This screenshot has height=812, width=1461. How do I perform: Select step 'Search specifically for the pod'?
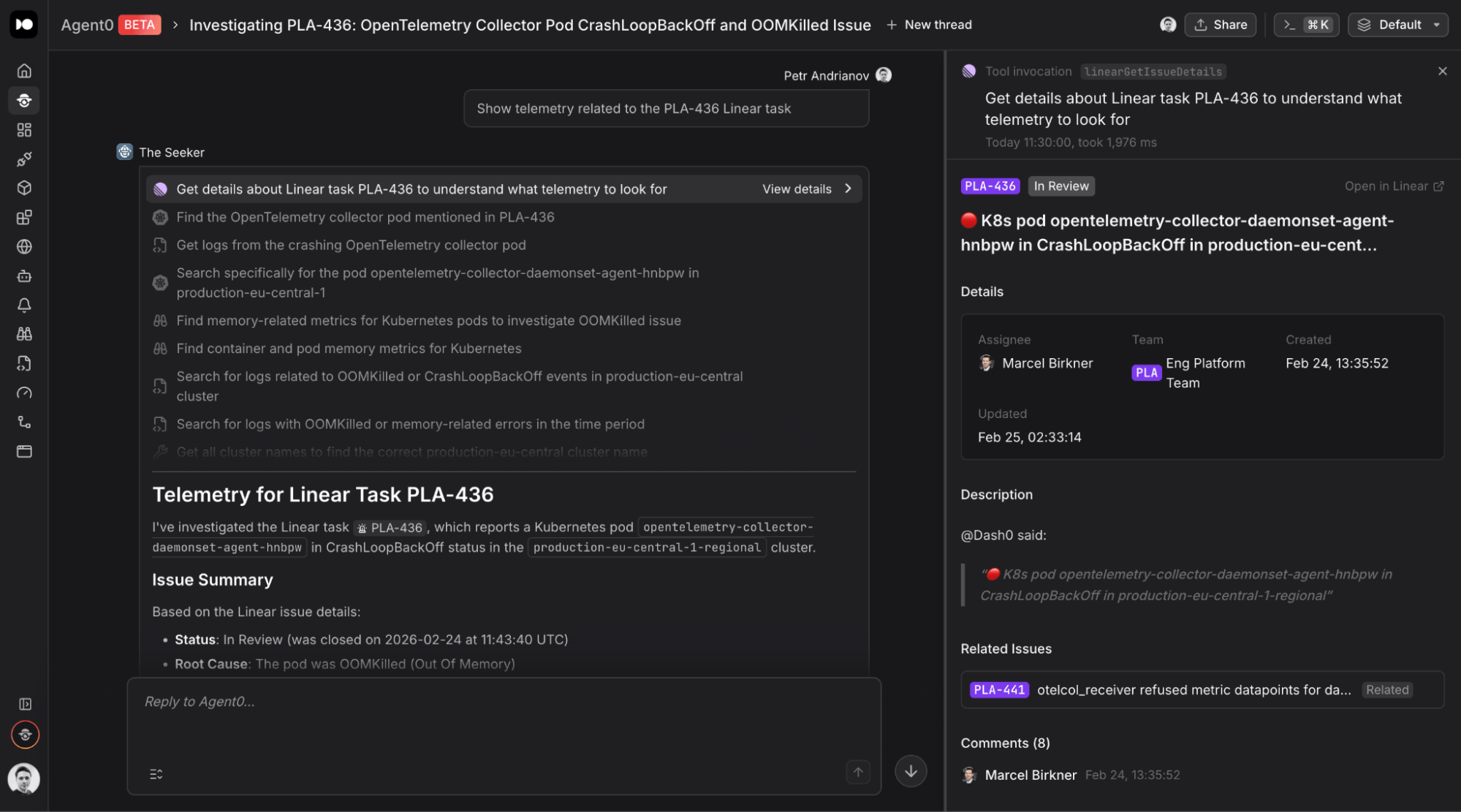point(438,283)
